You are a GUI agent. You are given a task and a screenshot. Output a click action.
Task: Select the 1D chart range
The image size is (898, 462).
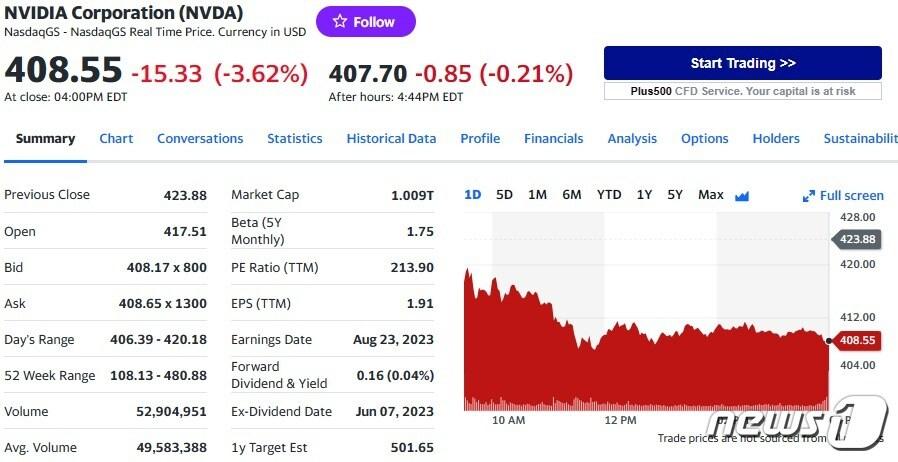(x=473, y=195)
